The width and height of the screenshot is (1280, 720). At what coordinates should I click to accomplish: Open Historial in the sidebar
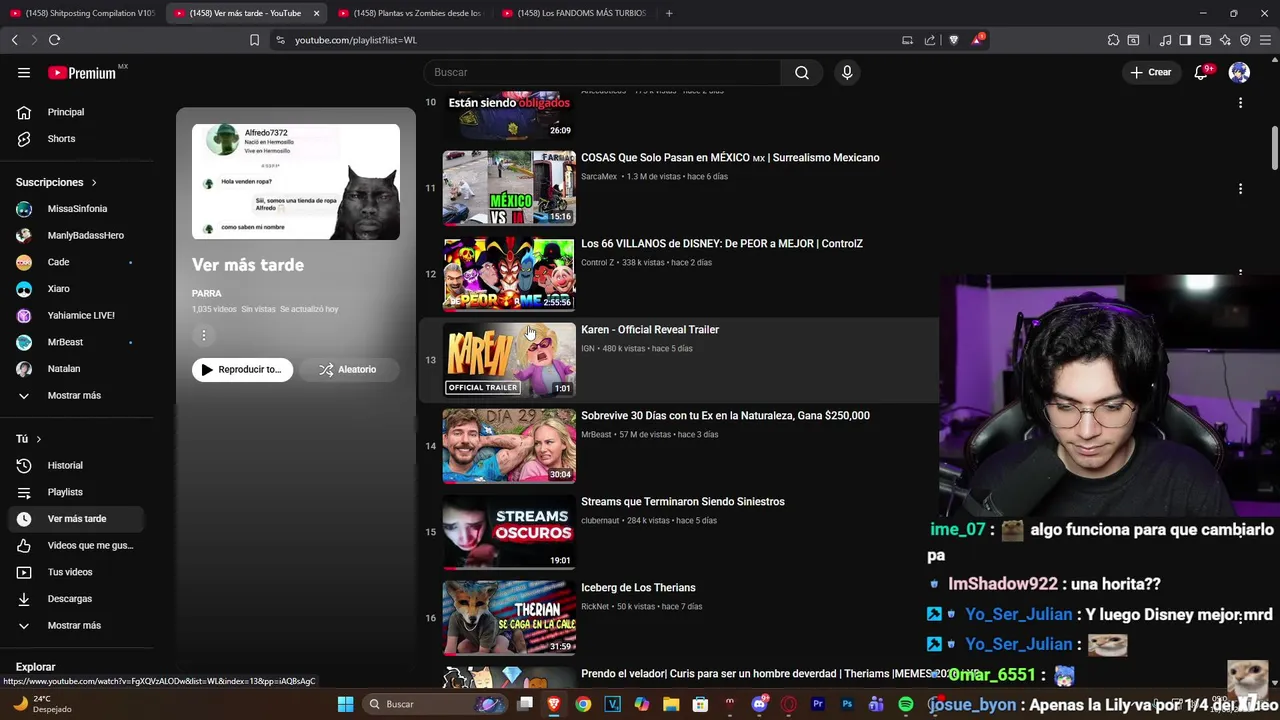[78, 465]
